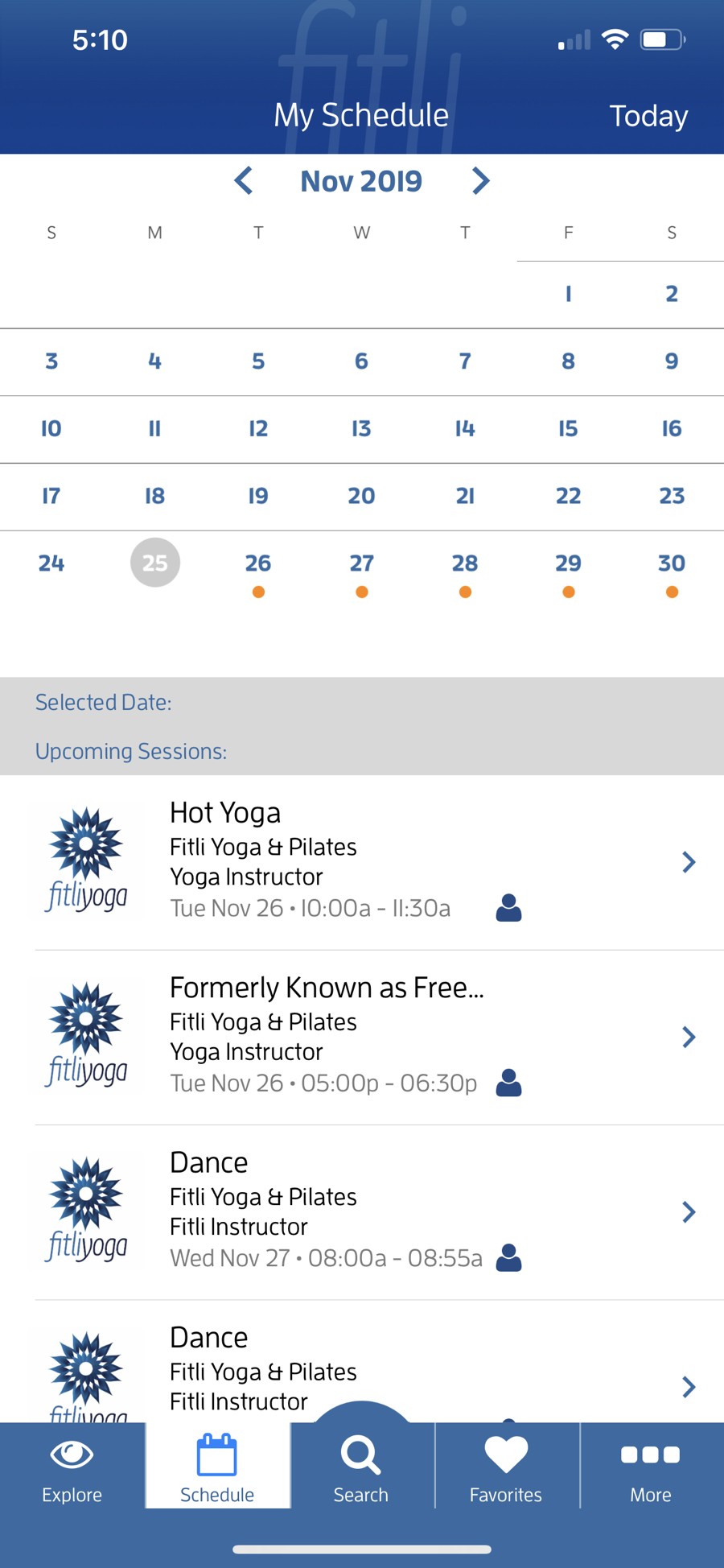Expand the Hot Yoga session chevron
Viewport: 724px width, 1568px height.
click(x=689, y=862)
